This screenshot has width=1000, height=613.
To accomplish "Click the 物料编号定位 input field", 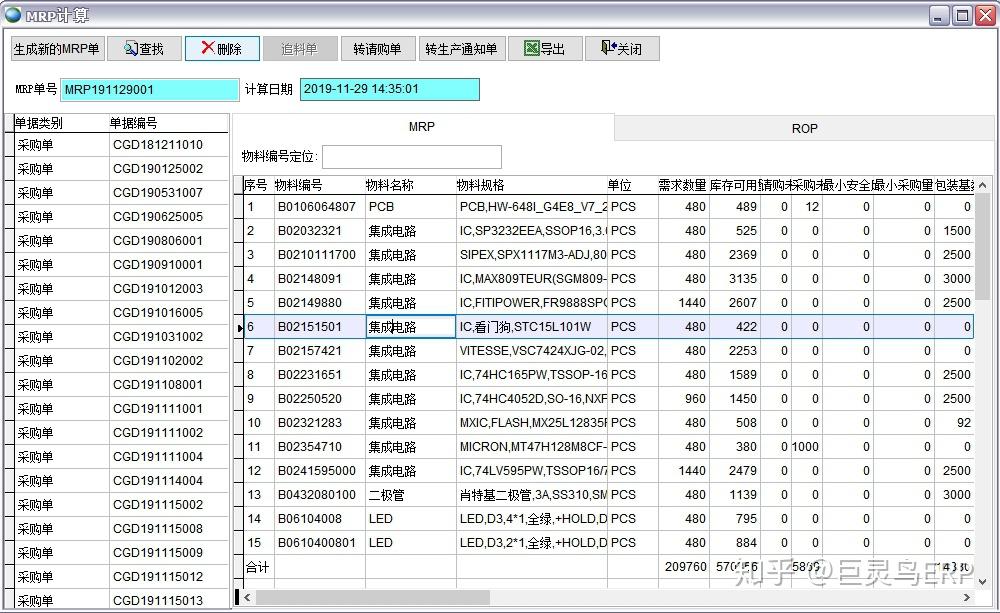I will 412,157.
